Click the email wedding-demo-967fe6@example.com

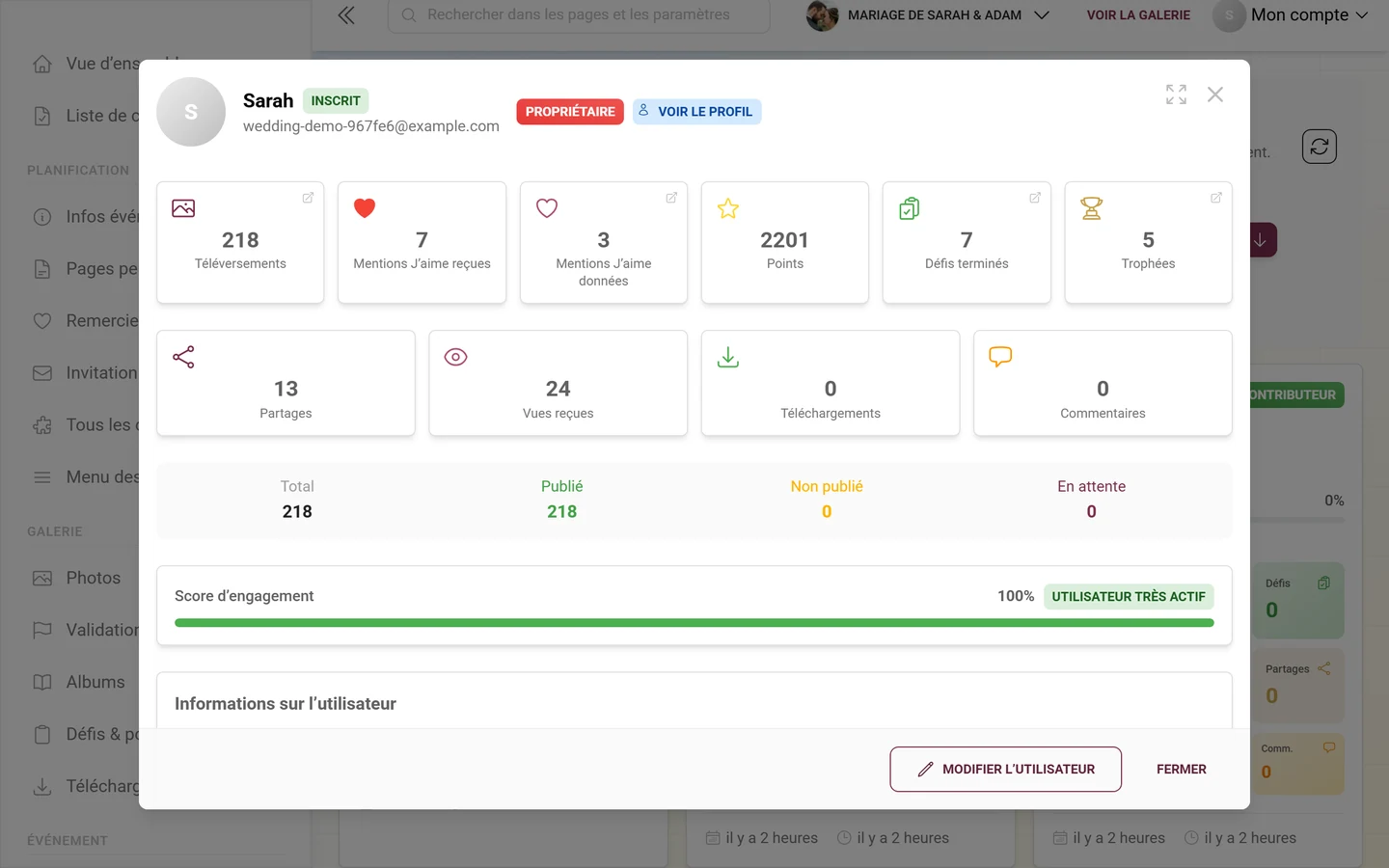pyautogui.click(x=371, y=126)
